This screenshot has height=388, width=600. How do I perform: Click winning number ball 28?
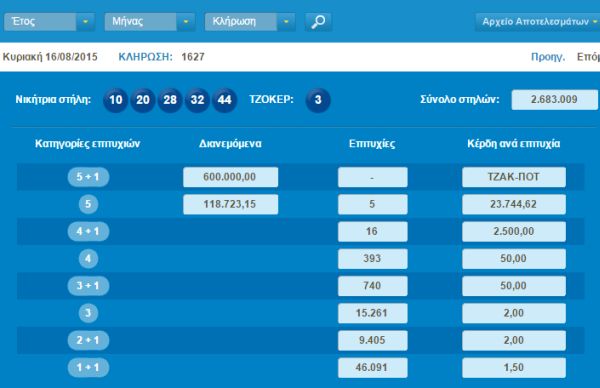pyautogui.click(x=170, y=100)
